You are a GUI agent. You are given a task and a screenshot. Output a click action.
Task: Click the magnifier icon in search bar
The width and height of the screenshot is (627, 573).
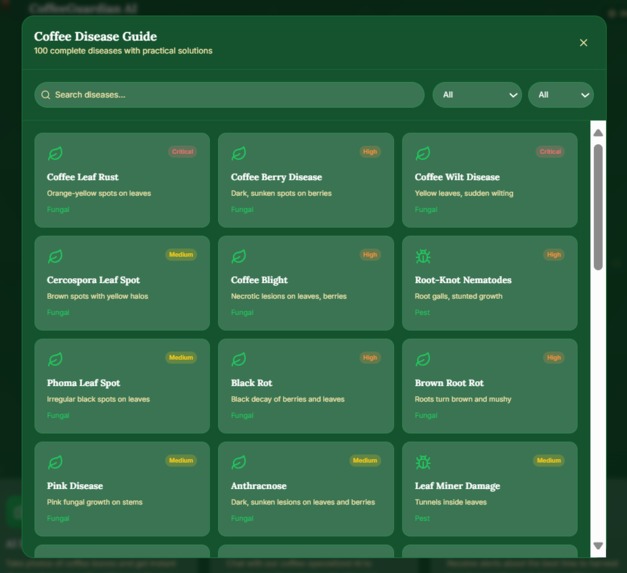pos(46,95)
